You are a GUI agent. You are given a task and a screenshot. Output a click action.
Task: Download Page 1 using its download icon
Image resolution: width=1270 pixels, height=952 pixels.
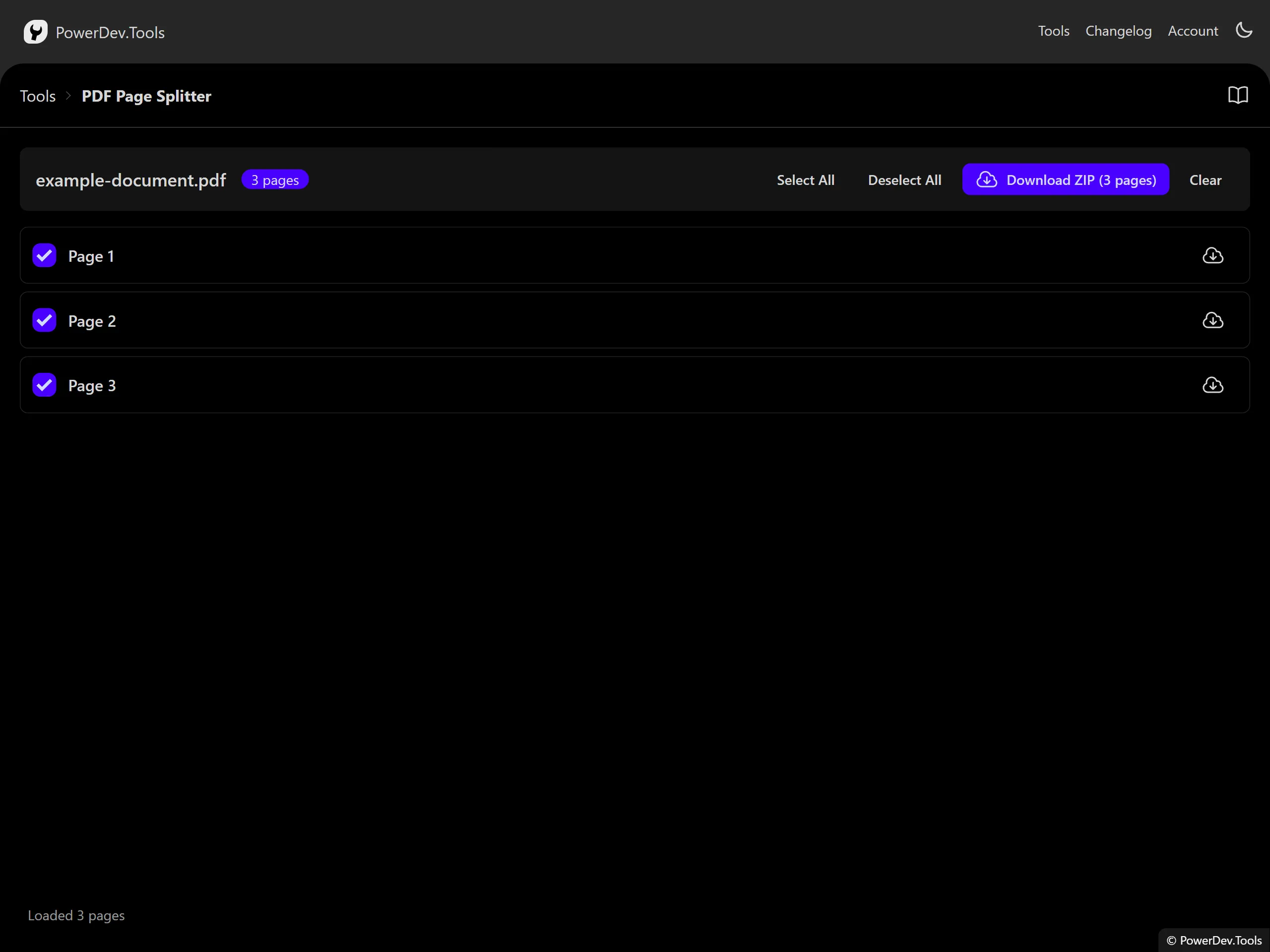click(1212, 255)
